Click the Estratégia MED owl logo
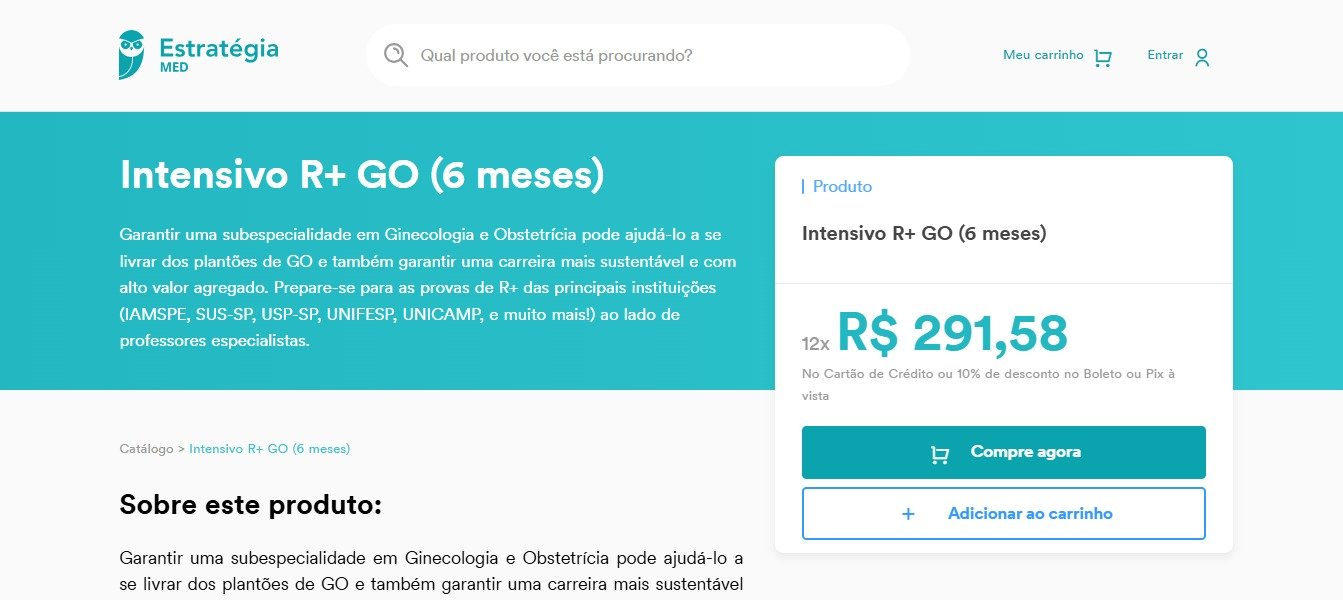 (131, 54)
